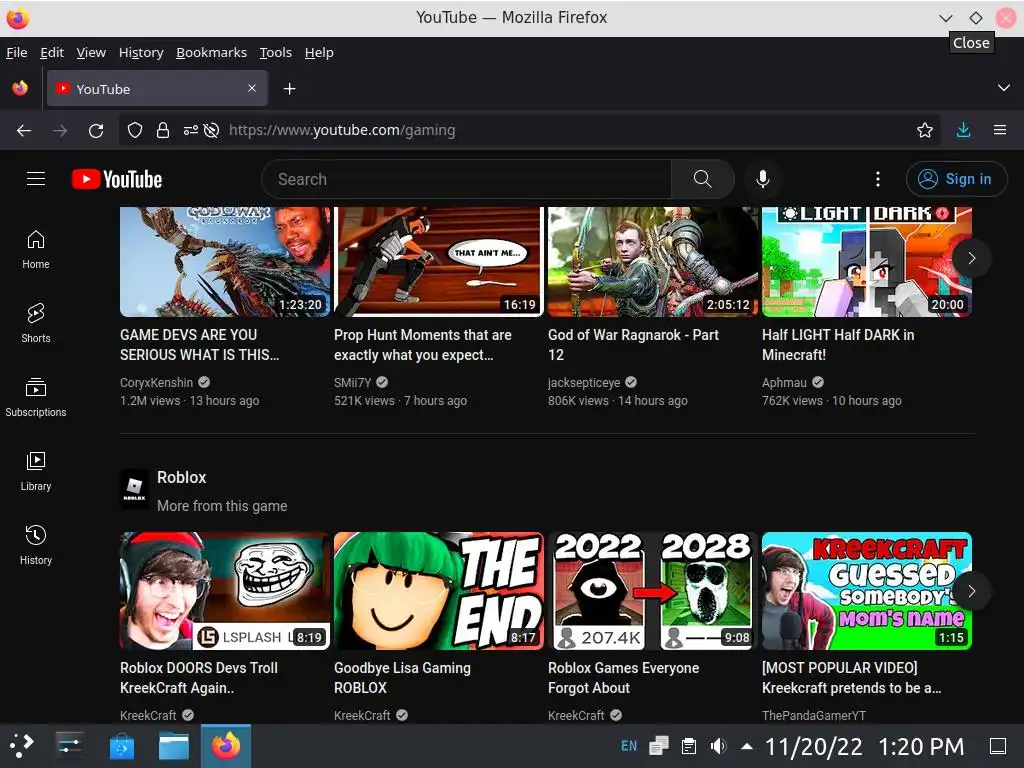Open jacksepticeye channel link
1024x768 pixels.
[x=584, y=383]
